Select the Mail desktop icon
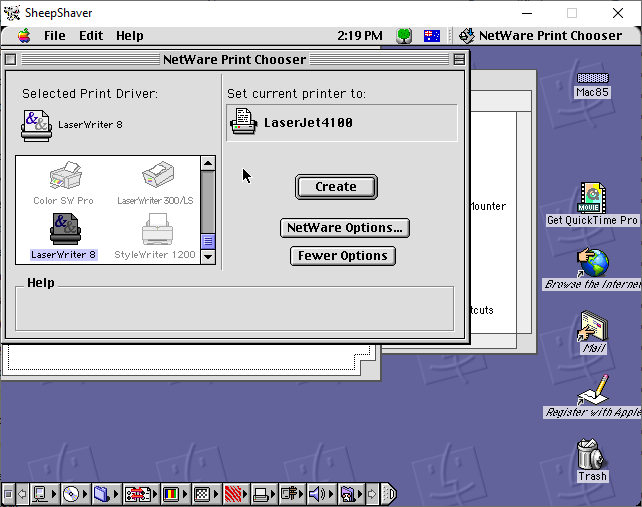642x507 pixels. point(593,332)
